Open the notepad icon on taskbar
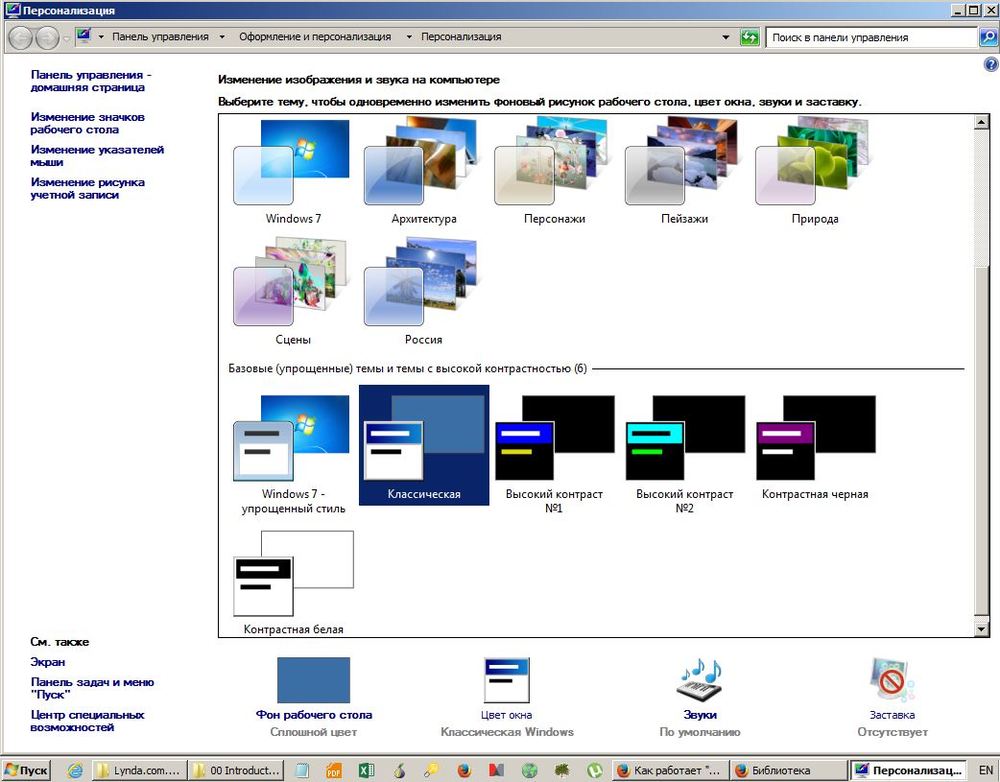Viewport: 1000px width, 782px height. pos(302,771)
